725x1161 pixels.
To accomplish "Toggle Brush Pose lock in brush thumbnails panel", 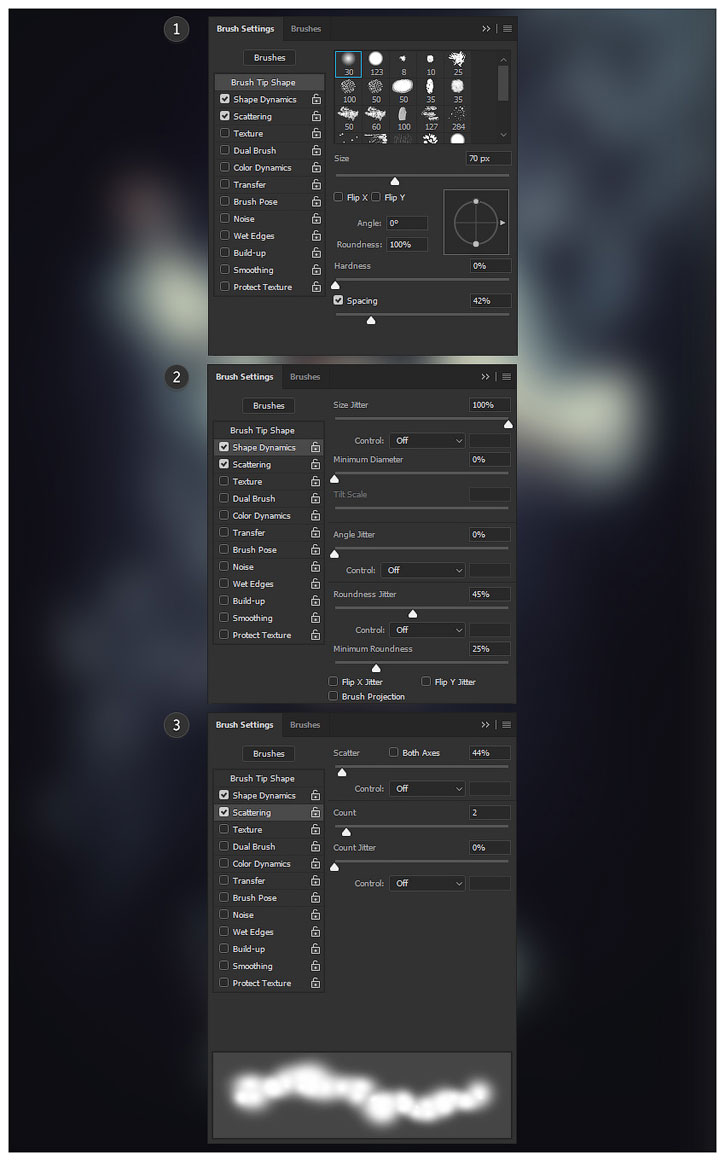I will (x=316, y=201).
